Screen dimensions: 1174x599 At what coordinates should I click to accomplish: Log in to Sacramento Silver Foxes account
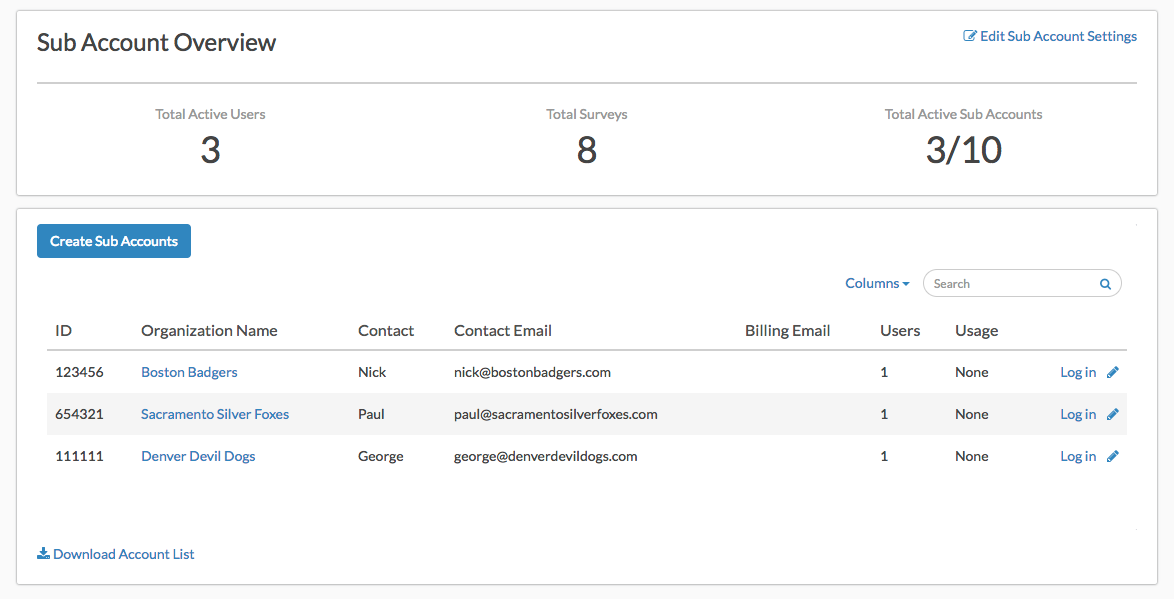(x=1077, y=414)
